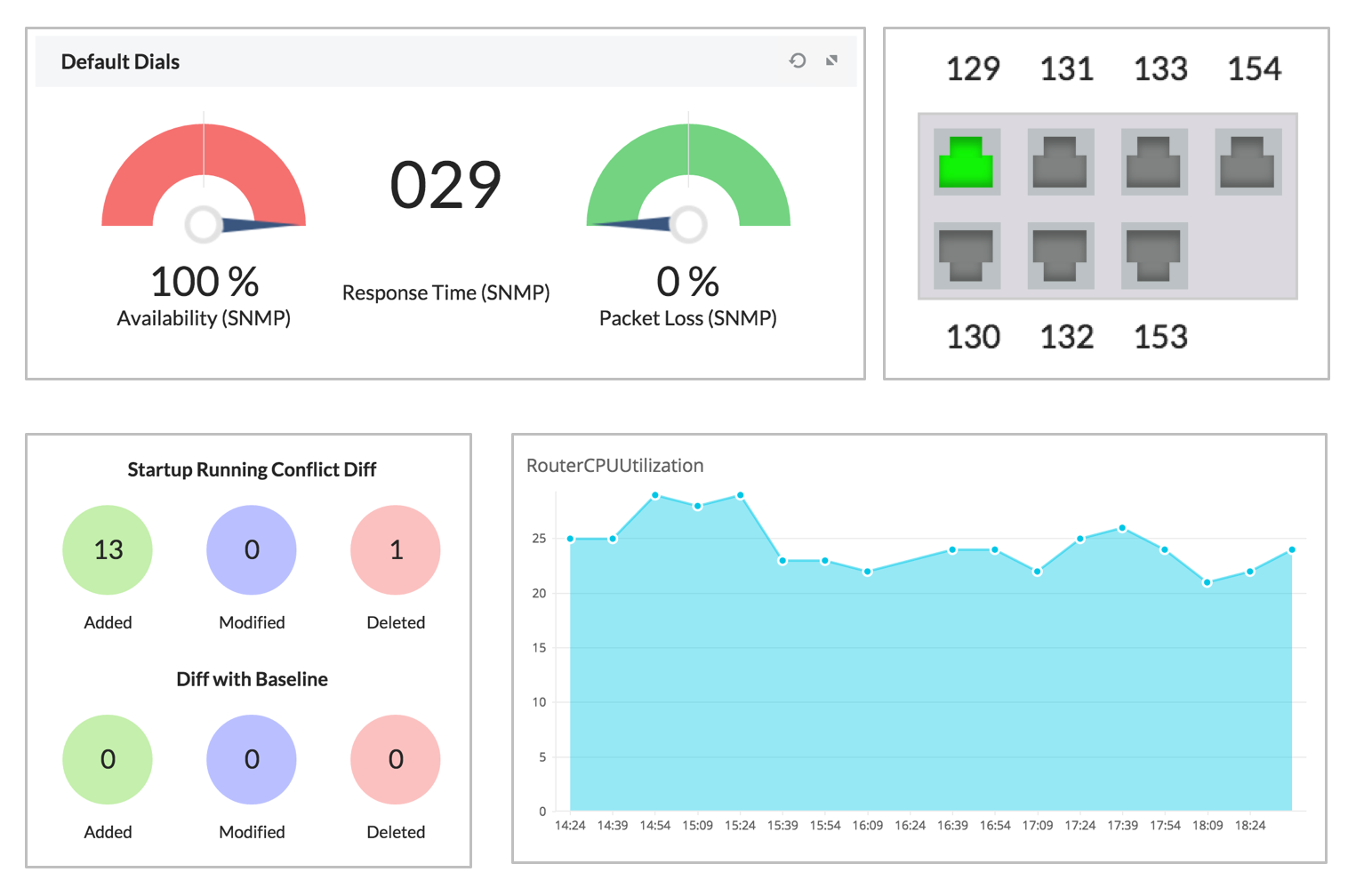Click the red Availability (SNMP) dial

pyautogui.click(x=204, y=178)
